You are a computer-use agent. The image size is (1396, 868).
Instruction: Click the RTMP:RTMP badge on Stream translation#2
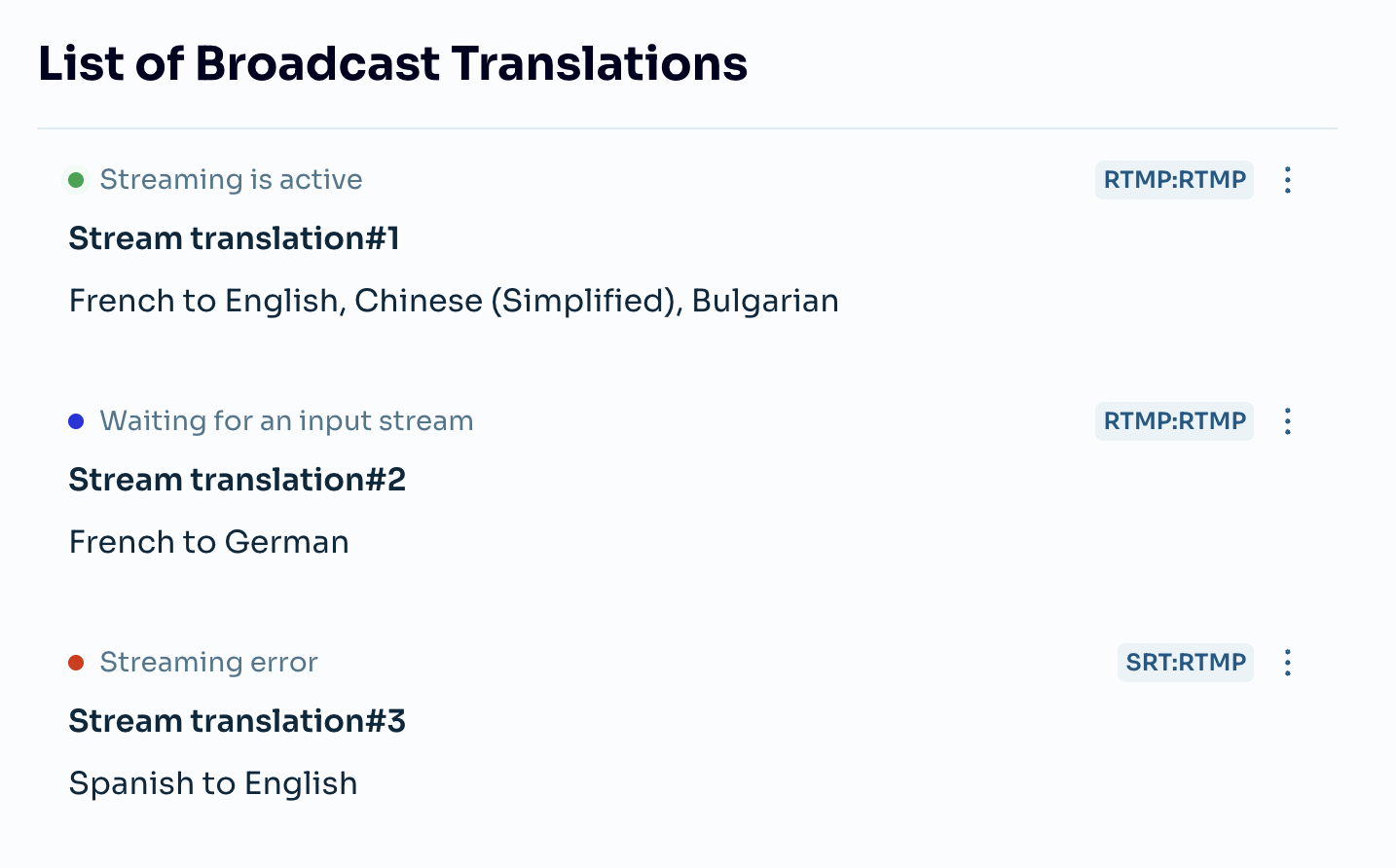[x=1174, y=421]
